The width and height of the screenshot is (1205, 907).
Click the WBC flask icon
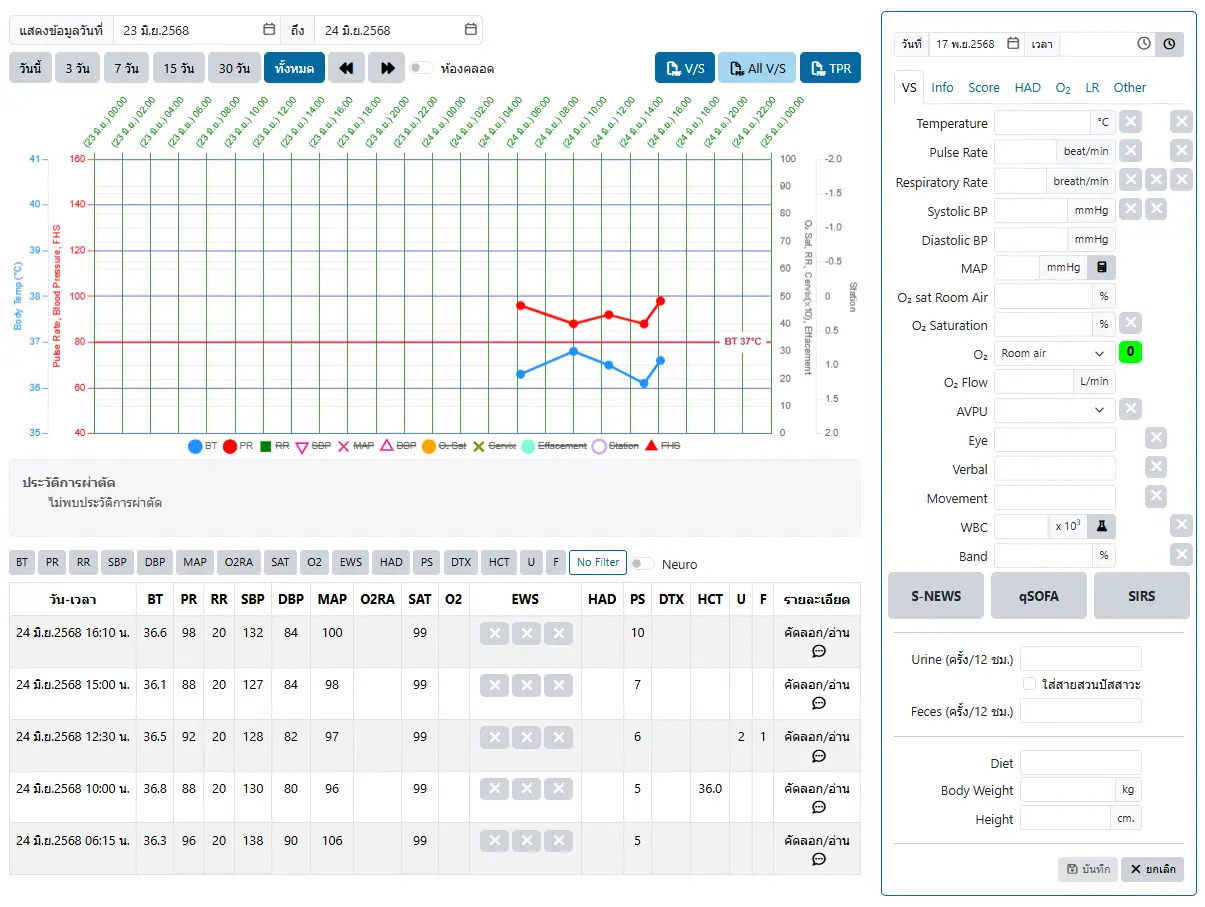point(1101,526)
